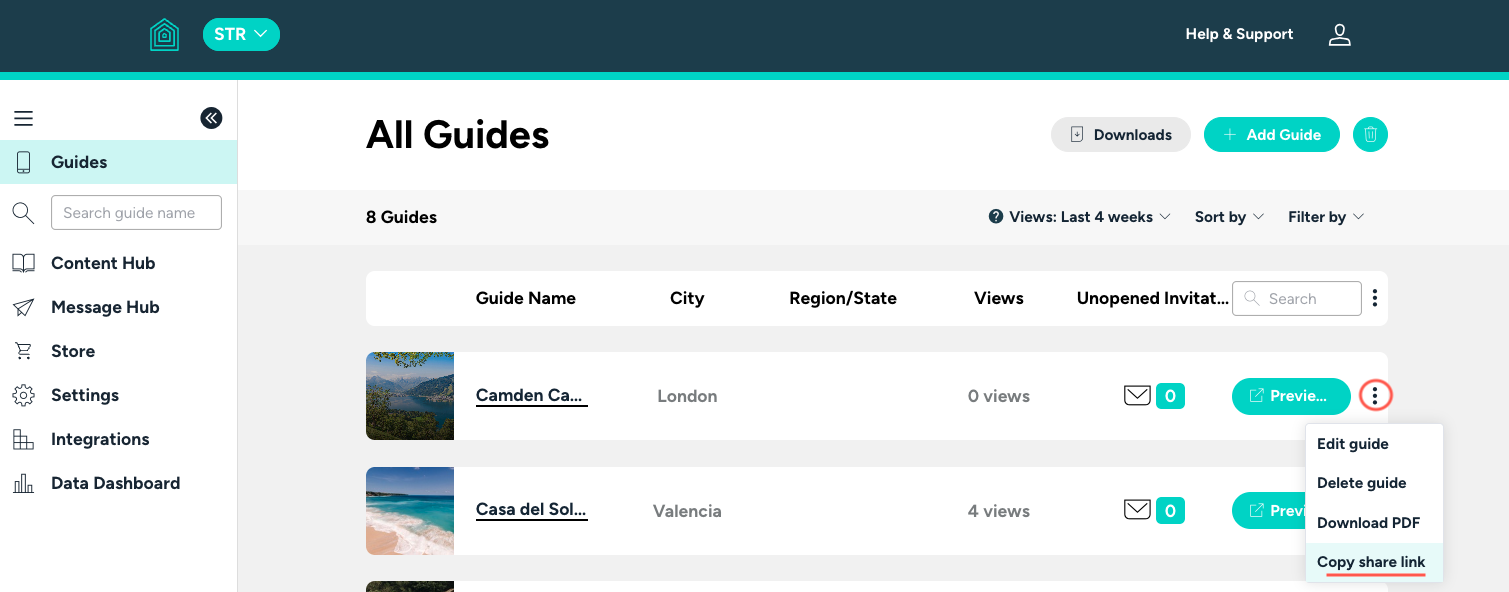
Task: Open Data Dashboard from the sidebar
Action: 116,483
